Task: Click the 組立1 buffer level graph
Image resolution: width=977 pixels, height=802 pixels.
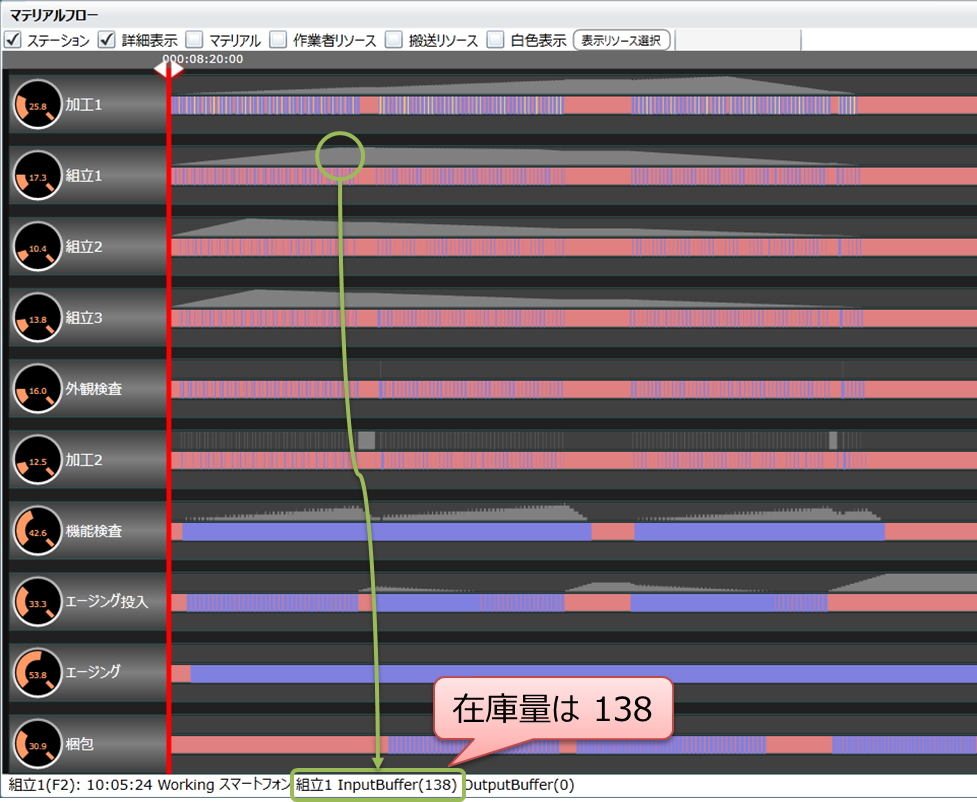Action: (x=514, y=157)
